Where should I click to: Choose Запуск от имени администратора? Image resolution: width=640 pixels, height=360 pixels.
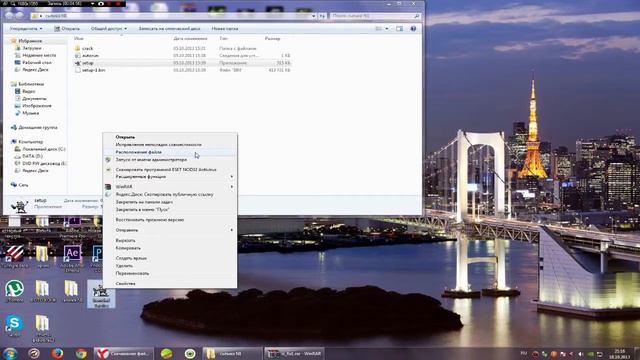[x=170, y=160]
